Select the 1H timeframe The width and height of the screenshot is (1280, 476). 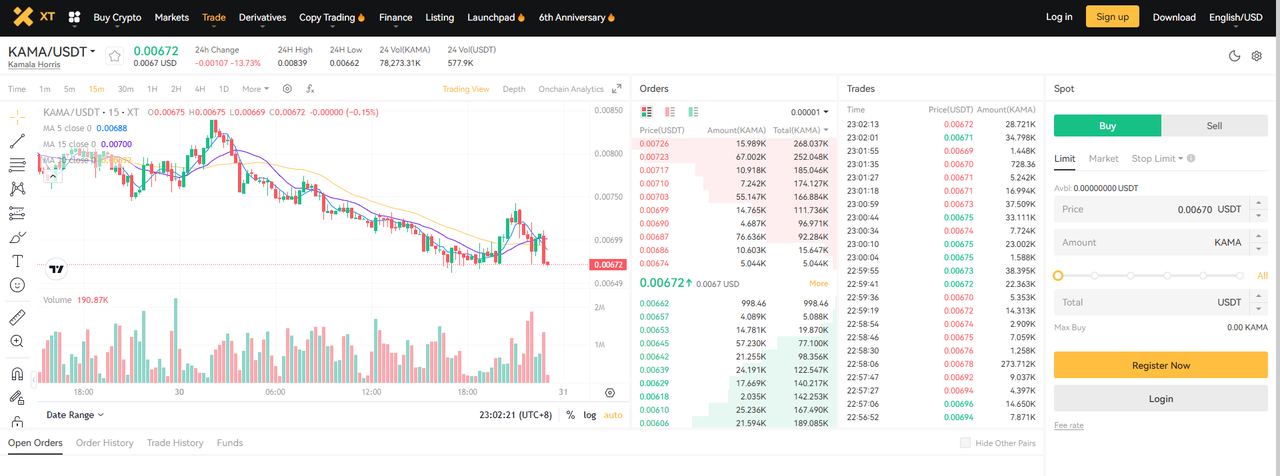[x=152, y=89]
